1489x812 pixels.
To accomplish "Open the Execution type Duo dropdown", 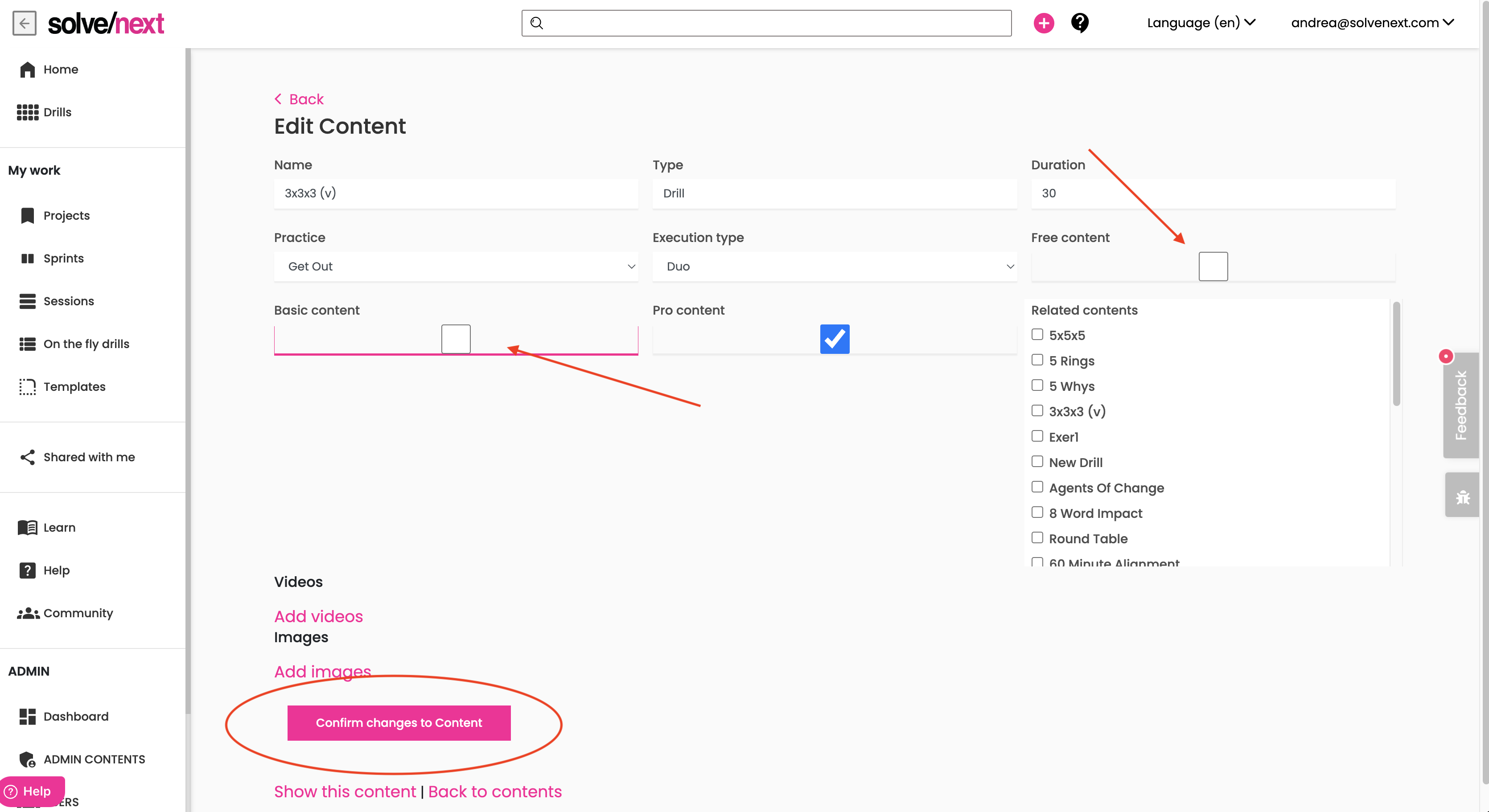I will [834, 267].
